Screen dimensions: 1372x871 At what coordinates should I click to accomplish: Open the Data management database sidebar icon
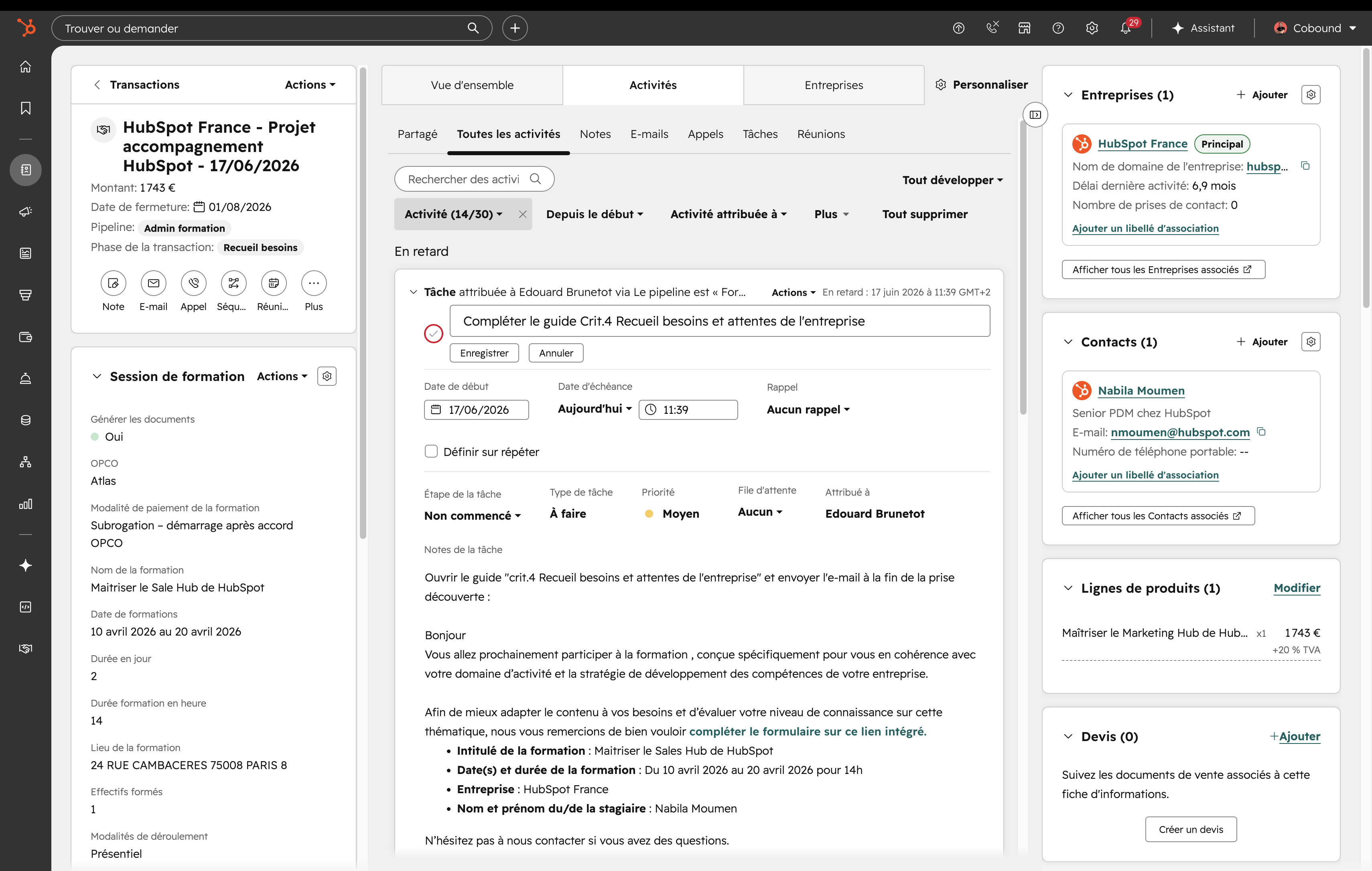point(26,420)
